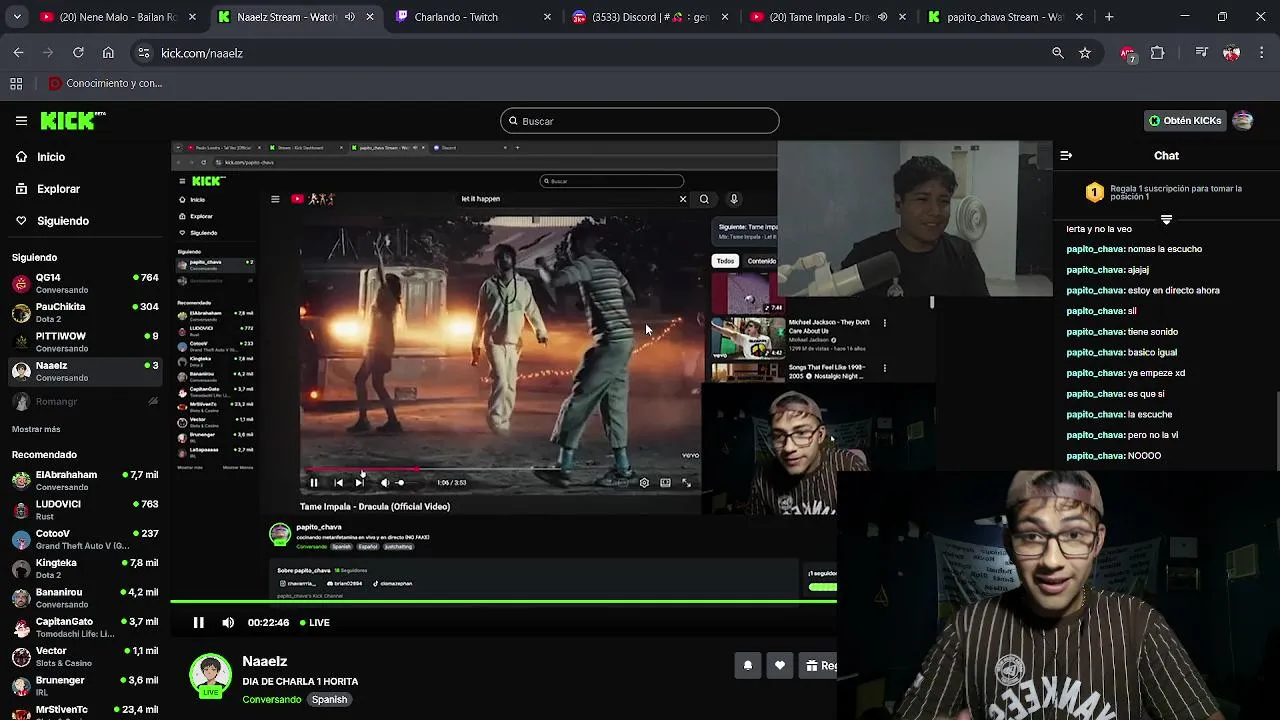
Task: Open a new browser tab
Action: point(1109,17)
